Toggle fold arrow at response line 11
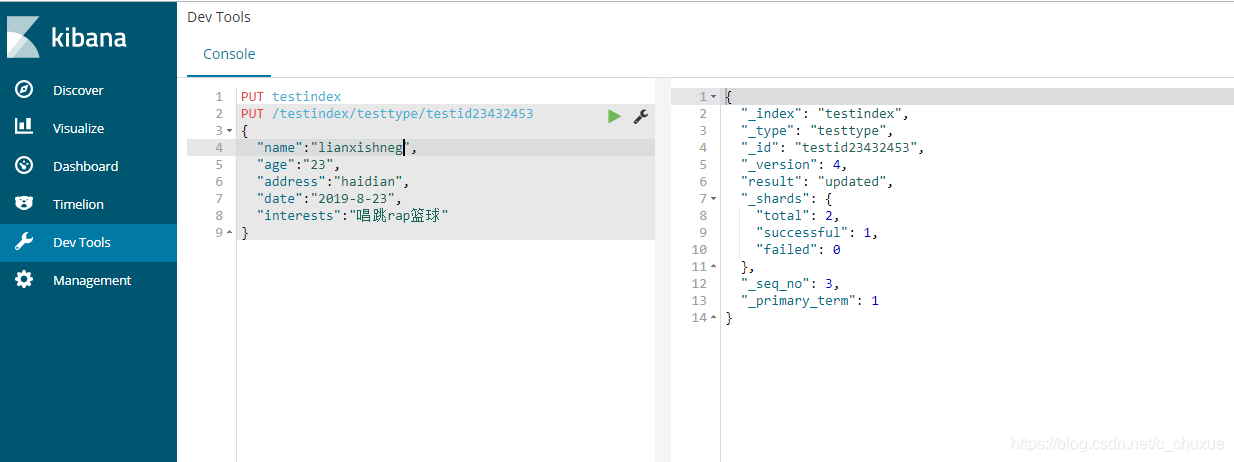The width and height of the screenshot is (1234, 462). click(x=713, y=267)
